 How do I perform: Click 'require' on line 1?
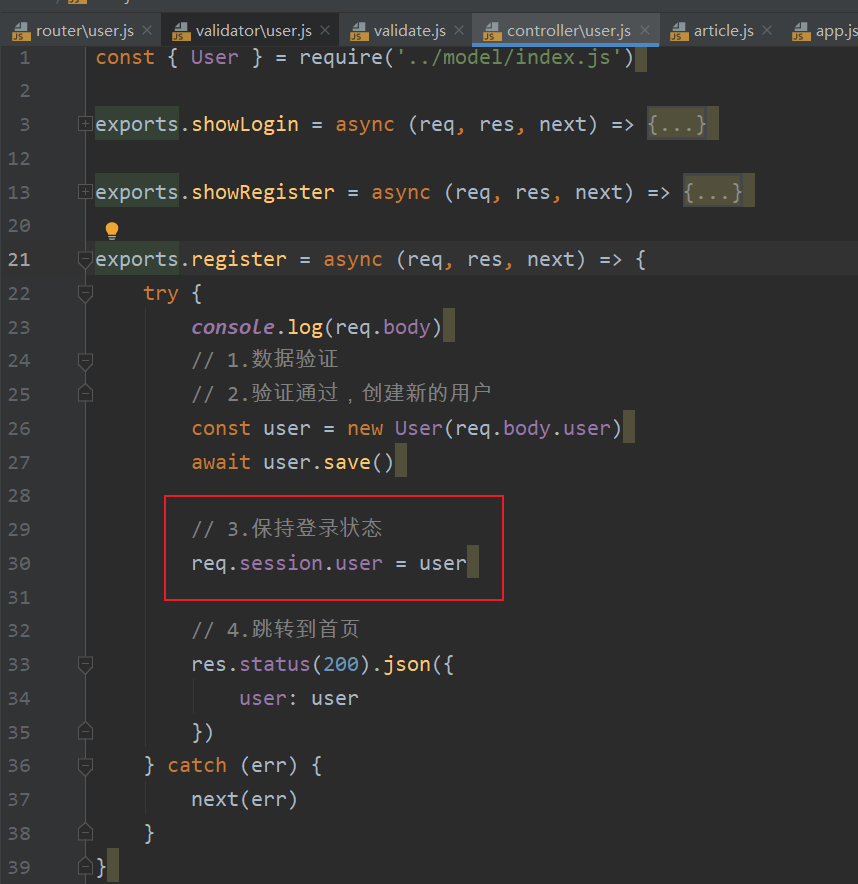pos(341,58)
